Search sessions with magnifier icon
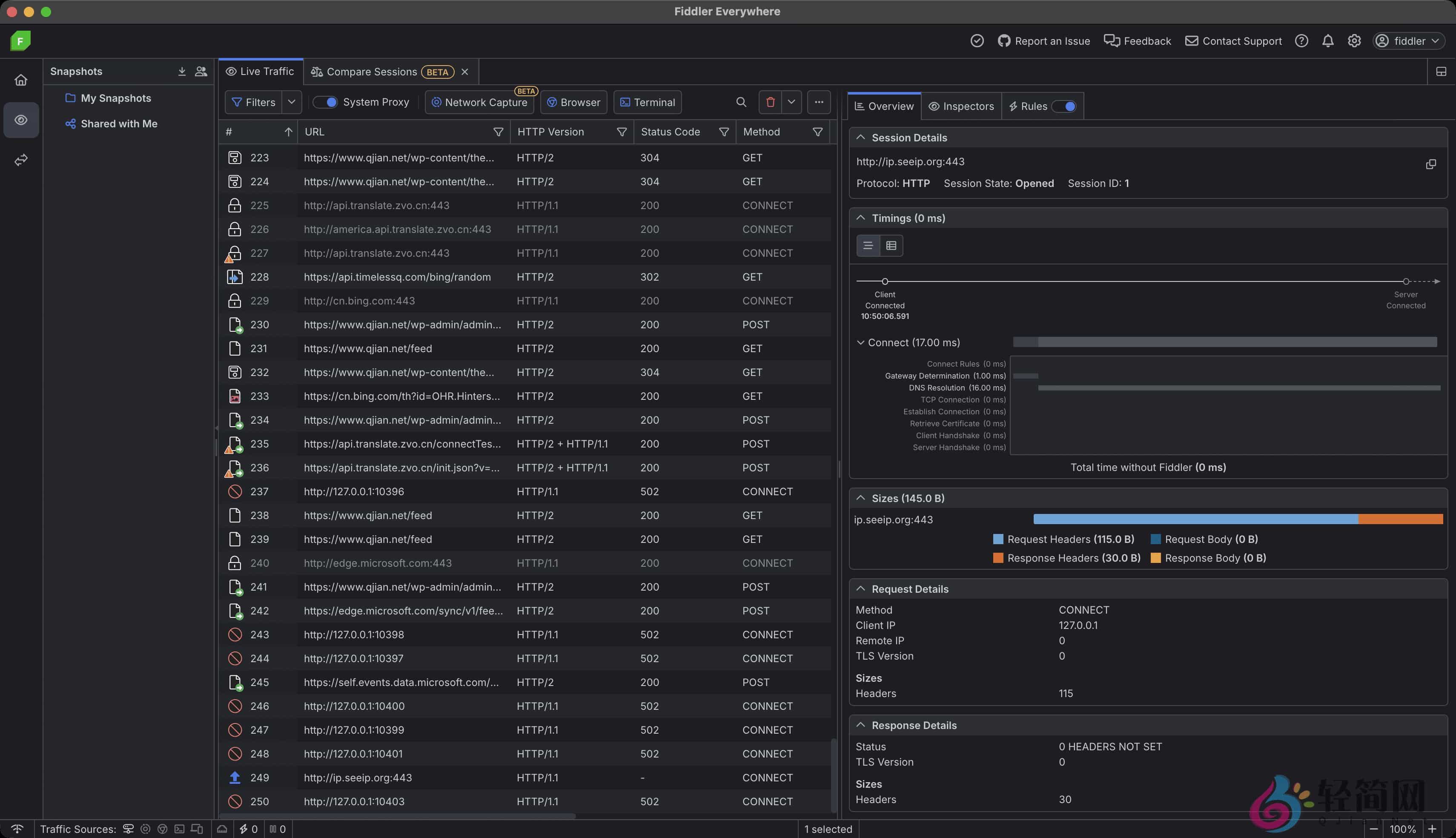Image resolution: width=1456 pixels, height=838 pixels. click(741, 103)
